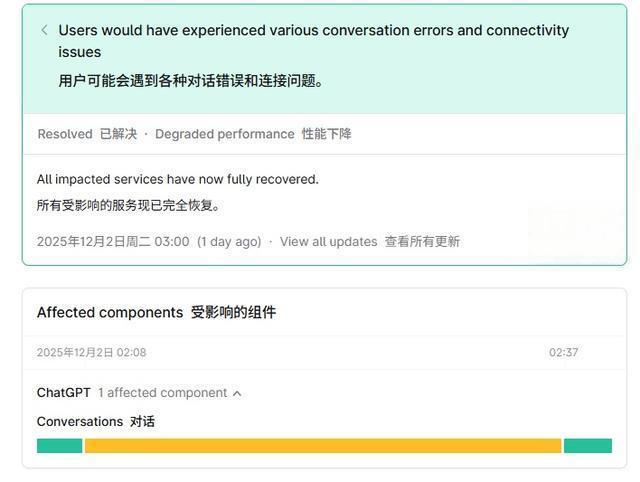The height and width of the screenshot is (482, 640).
Task: Click the "Resolved" status label
Action: tap(65, 134)
